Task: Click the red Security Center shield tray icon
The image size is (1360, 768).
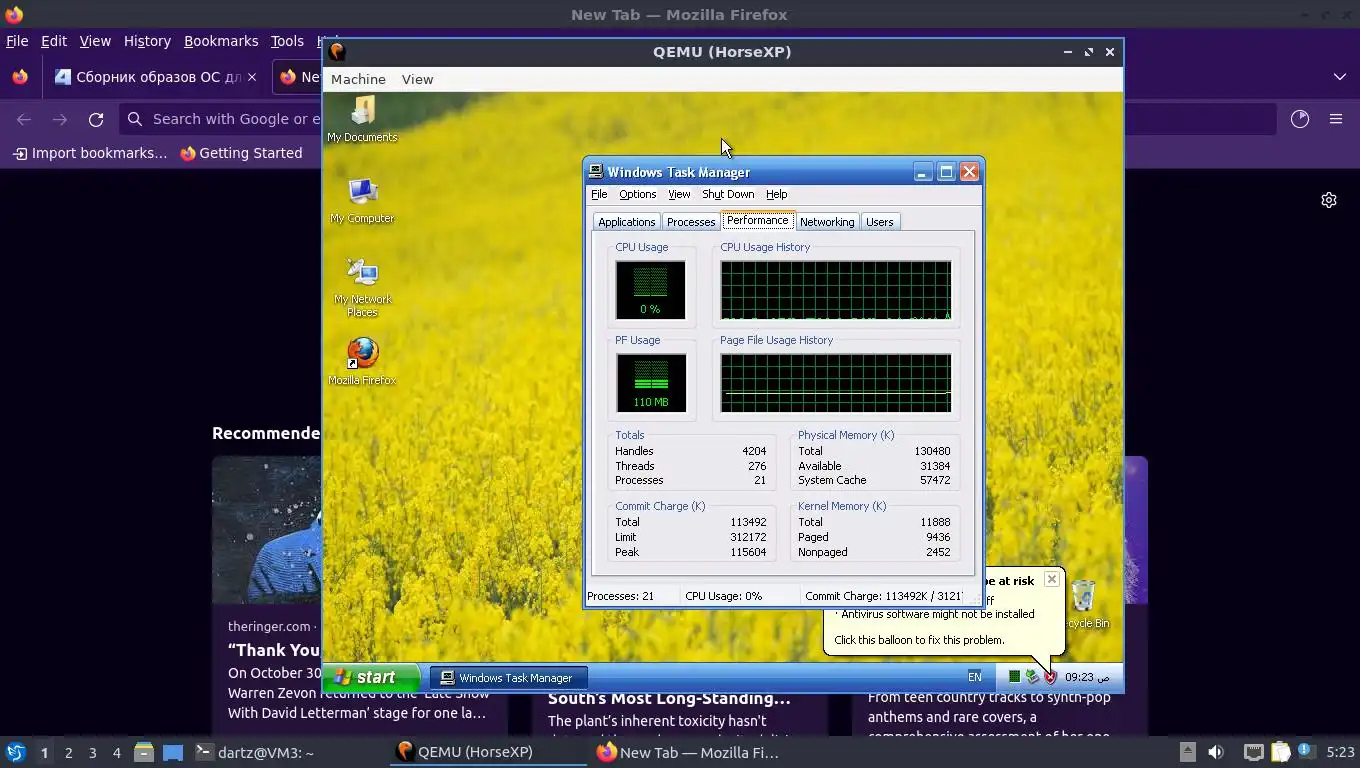Action: [x=1050, y=677]
